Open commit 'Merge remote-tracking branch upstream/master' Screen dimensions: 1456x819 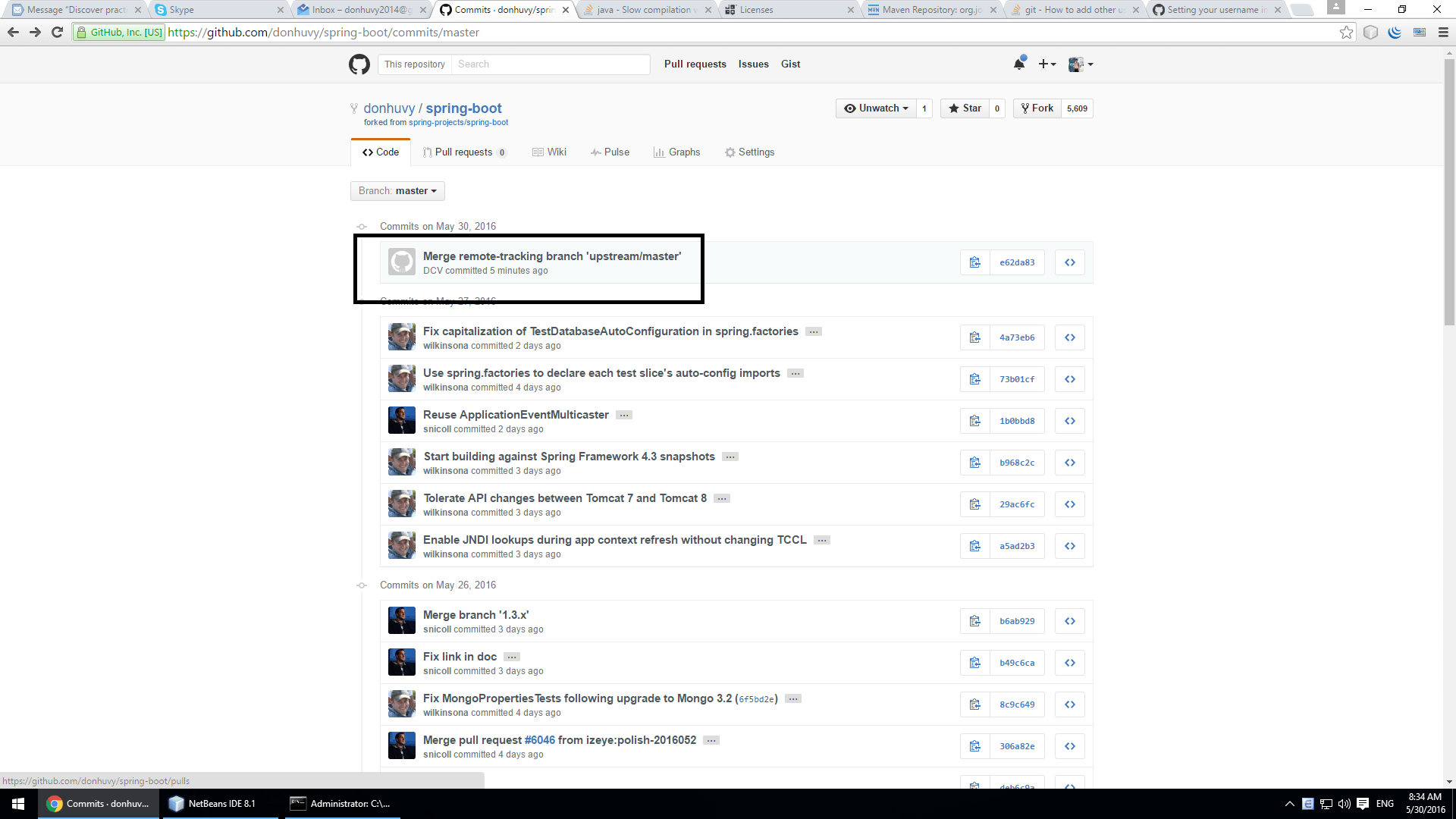[552, 256]
